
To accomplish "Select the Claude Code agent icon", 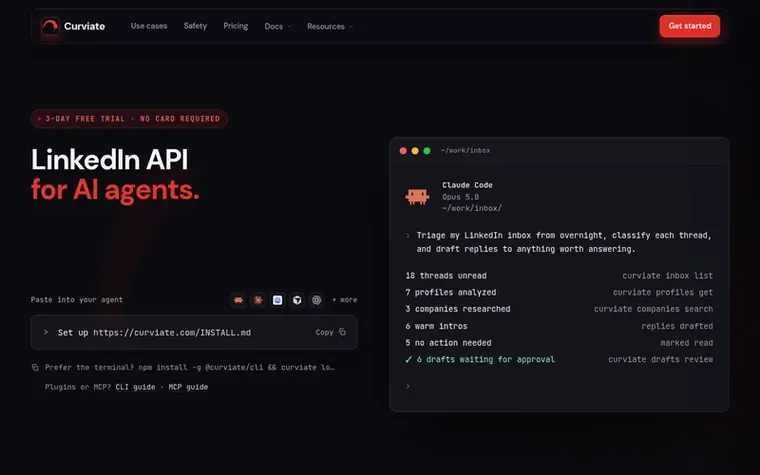I will click(238, 300).
